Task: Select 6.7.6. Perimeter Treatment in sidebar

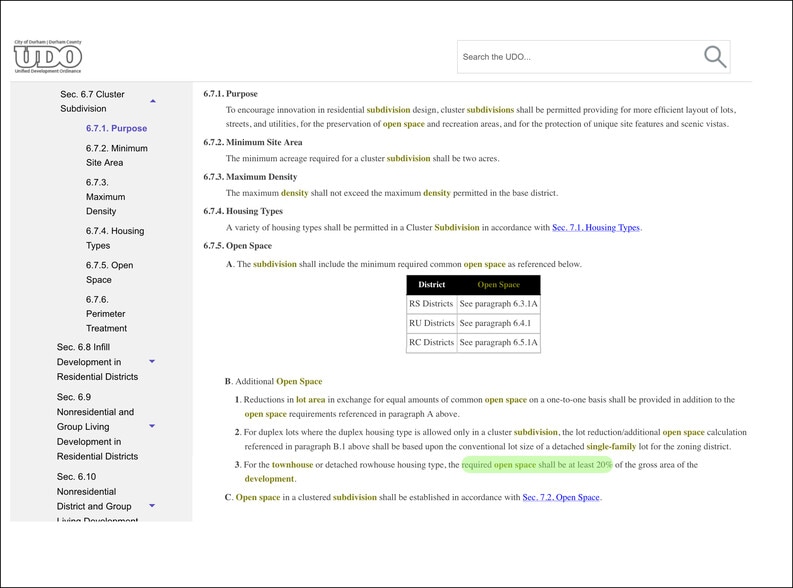Action: [x=106, y=314]
